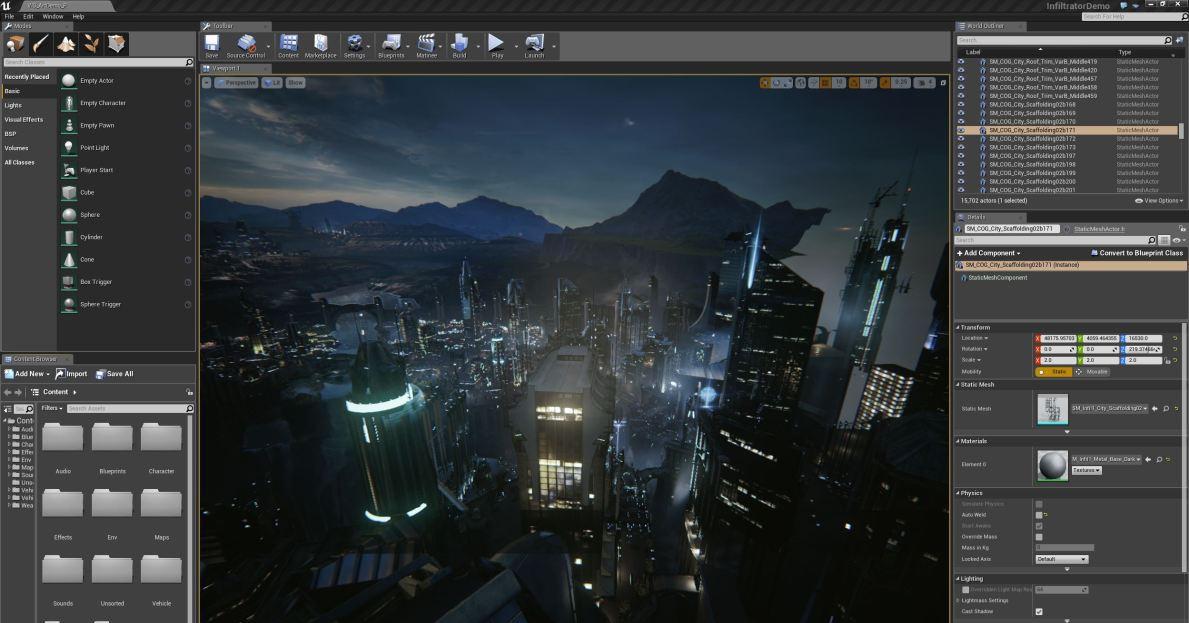Toggle visibility of SM_COG_City_Scaffolding02b168
This screenshot has height=623, width=1189.
(x=961, y=105)
